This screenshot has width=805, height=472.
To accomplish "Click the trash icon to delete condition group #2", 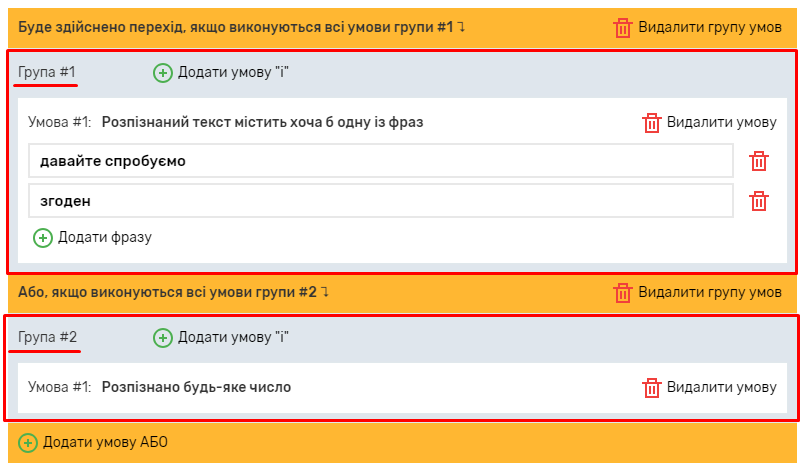I will click(x=623, y=292).
